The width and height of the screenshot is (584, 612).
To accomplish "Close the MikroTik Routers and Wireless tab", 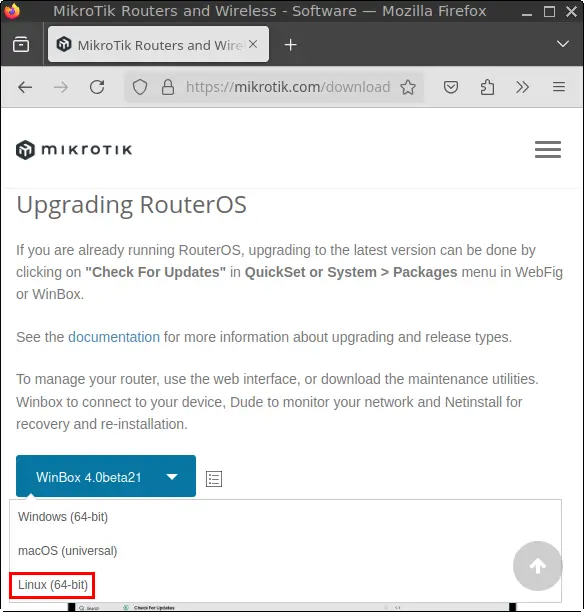I will click(x=253, y=44).
